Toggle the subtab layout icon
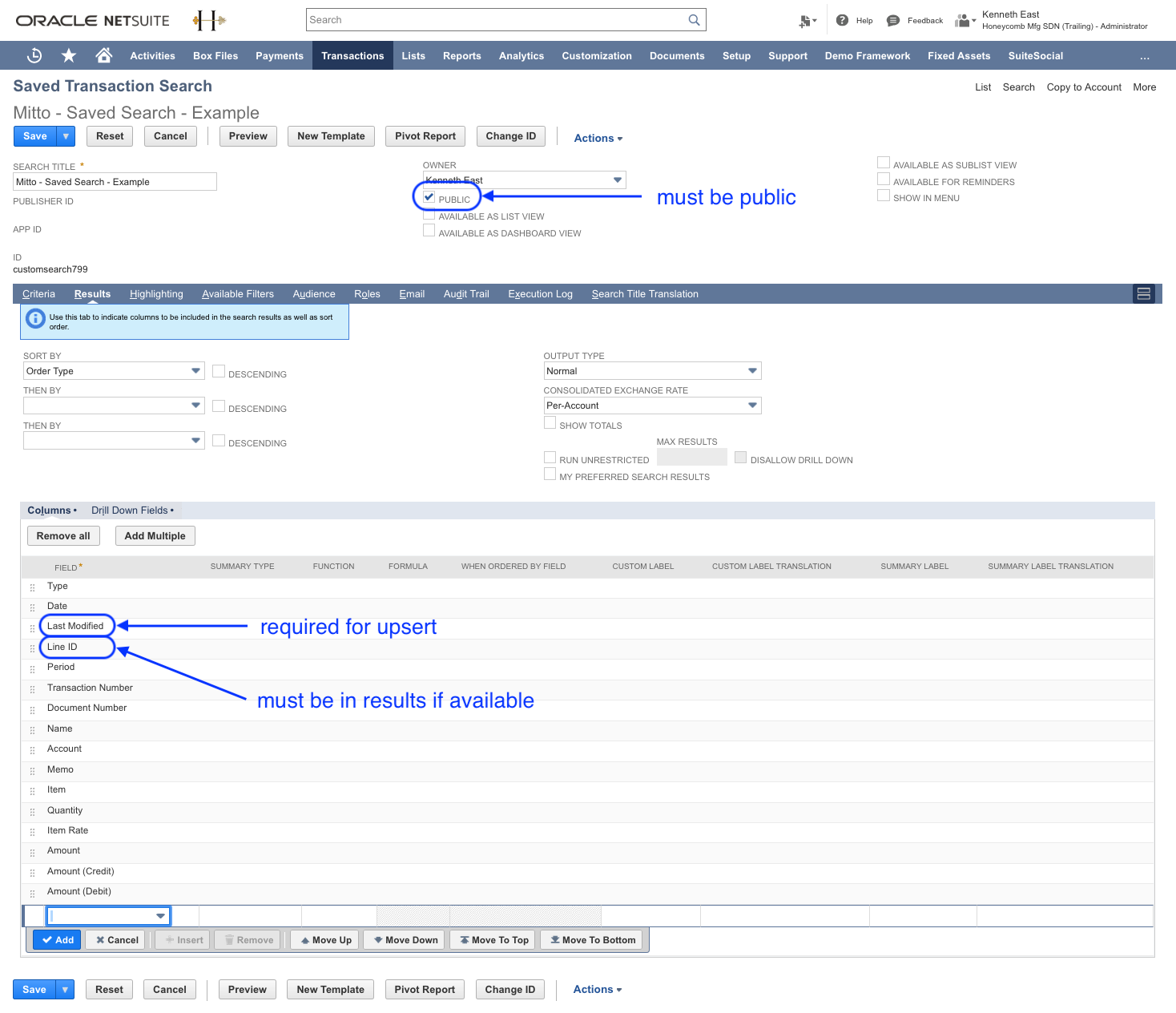1176x1013 pixels. tap(1144, 294)
